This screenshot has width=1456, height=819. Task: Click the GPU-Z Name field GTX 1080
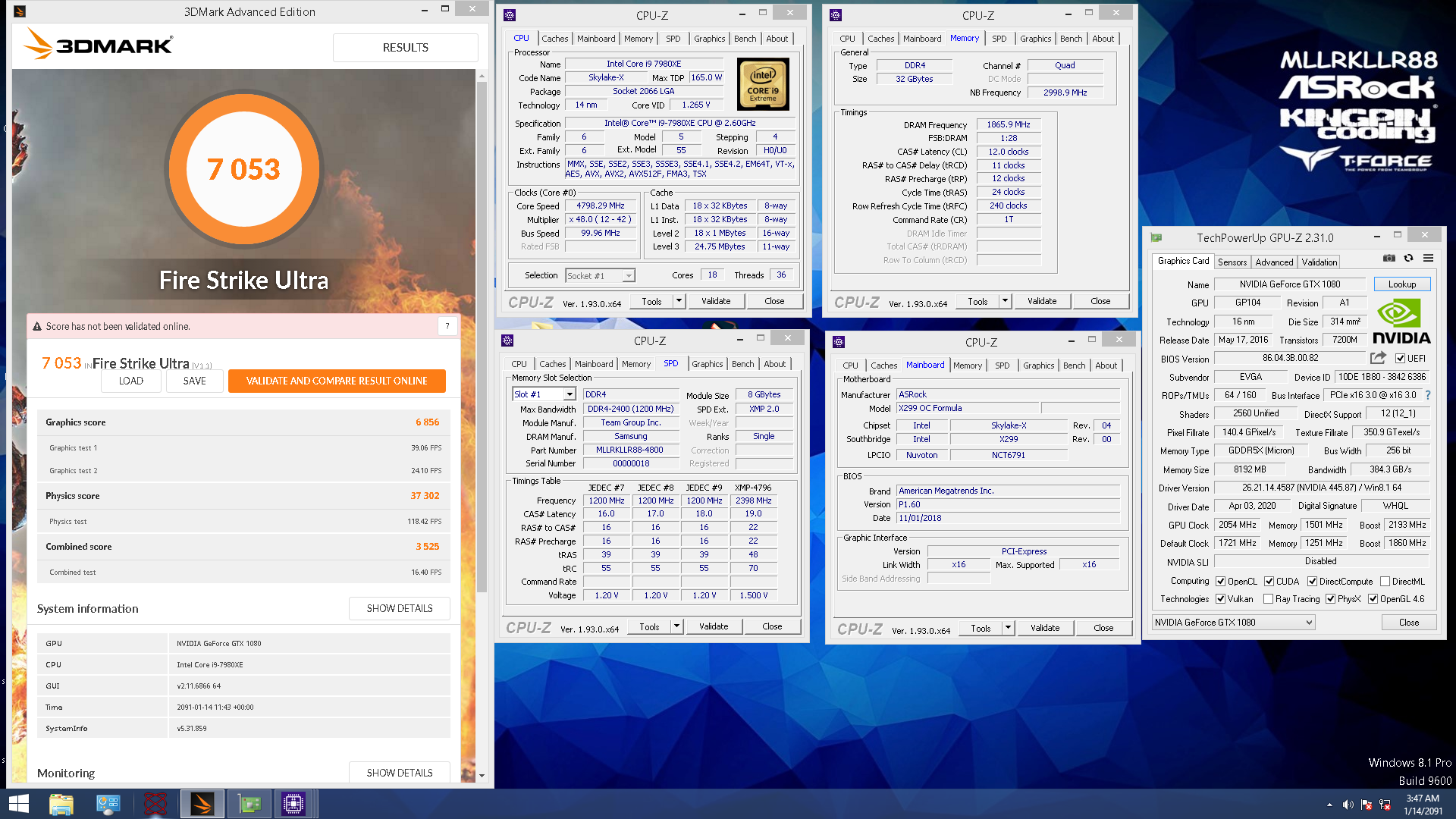click(1289, 284)
